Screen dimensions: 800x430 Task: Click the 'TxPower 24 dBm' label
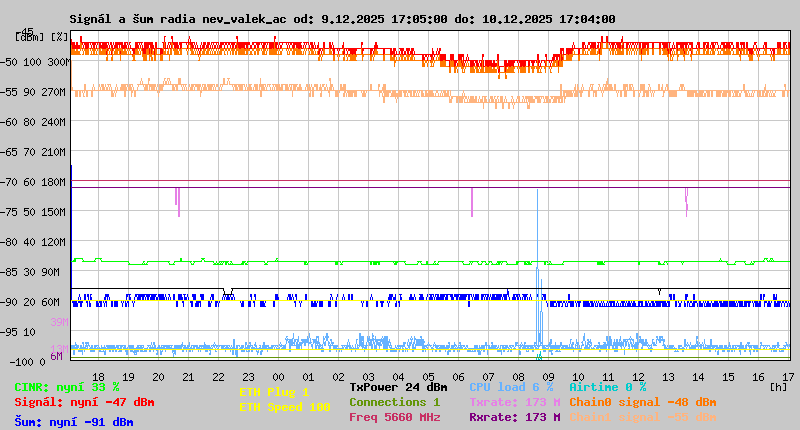coord(398,387)
